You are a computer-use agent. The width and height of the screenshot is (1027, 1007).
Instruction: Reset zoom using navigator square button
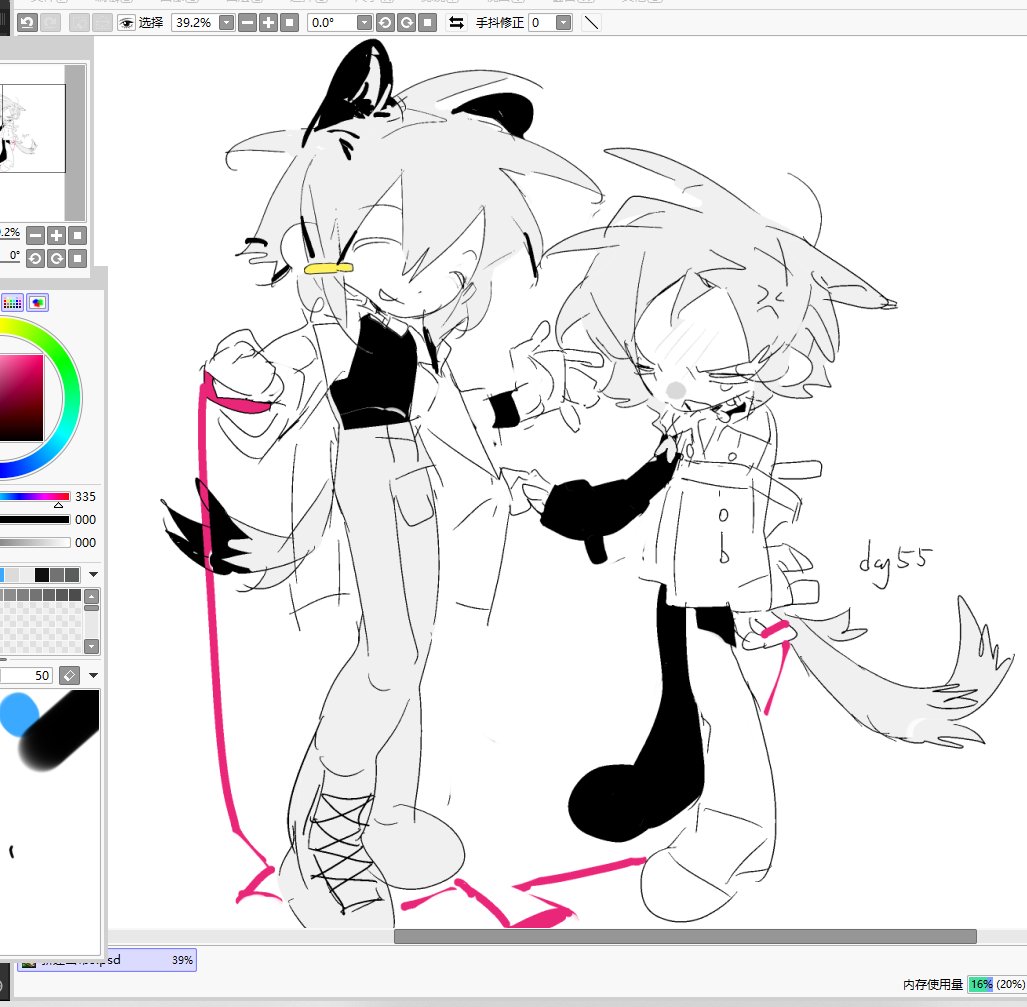tap(77, 235)
